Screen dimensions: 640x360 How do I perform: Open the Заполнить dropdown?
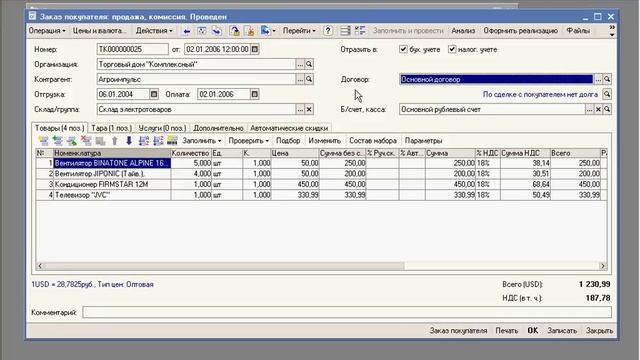tap(202, 141)
